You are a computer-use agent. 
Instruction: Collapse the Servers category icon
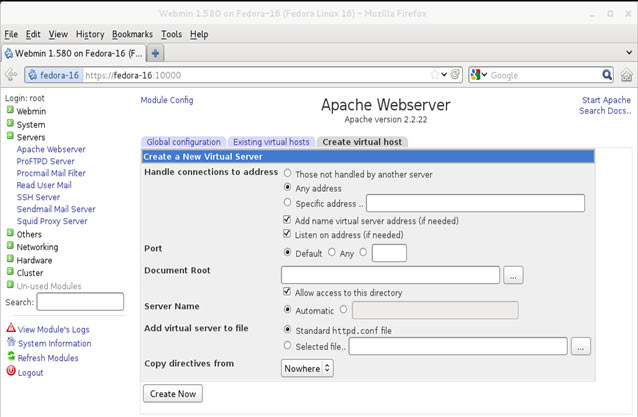coord(10,136)
